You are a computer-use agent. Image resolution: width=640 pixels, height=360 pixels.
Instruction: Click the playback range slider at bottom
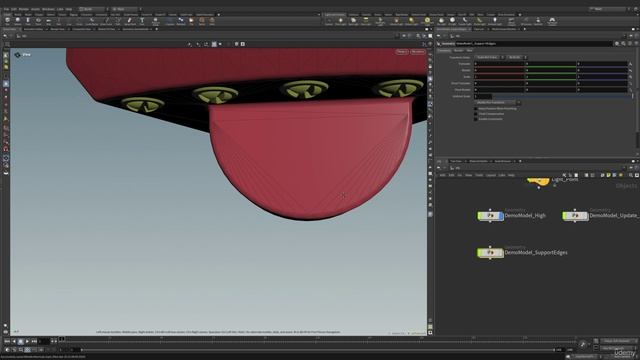click(318, 350)
